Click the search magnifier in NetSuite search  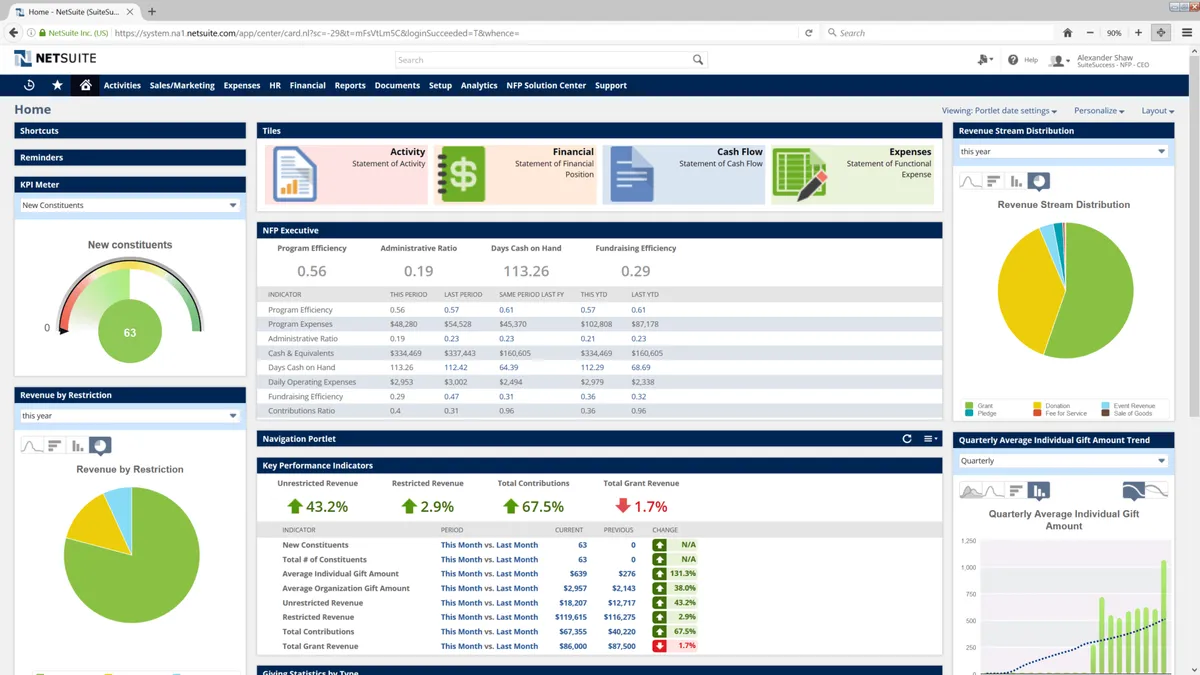pyautogui.click(x=698, y=60)
